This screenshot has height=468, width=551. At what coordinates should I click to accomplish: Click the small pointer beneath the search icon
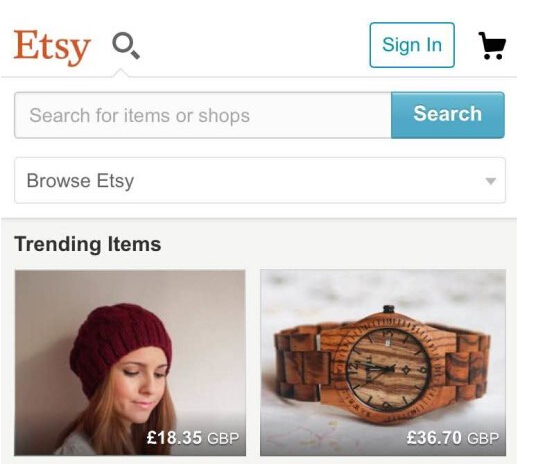121,73
